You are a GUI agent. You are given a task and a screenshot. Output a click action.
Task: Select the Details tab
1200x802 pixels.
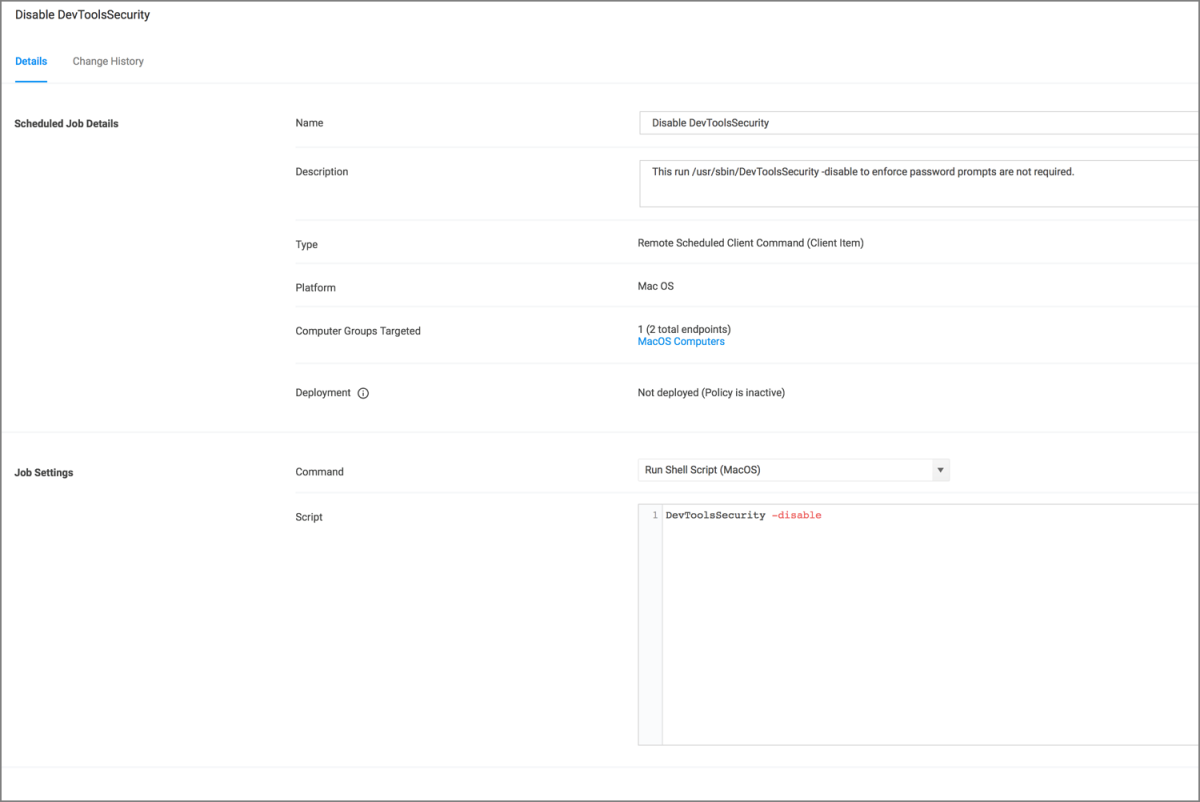click(x=31, y=61)
